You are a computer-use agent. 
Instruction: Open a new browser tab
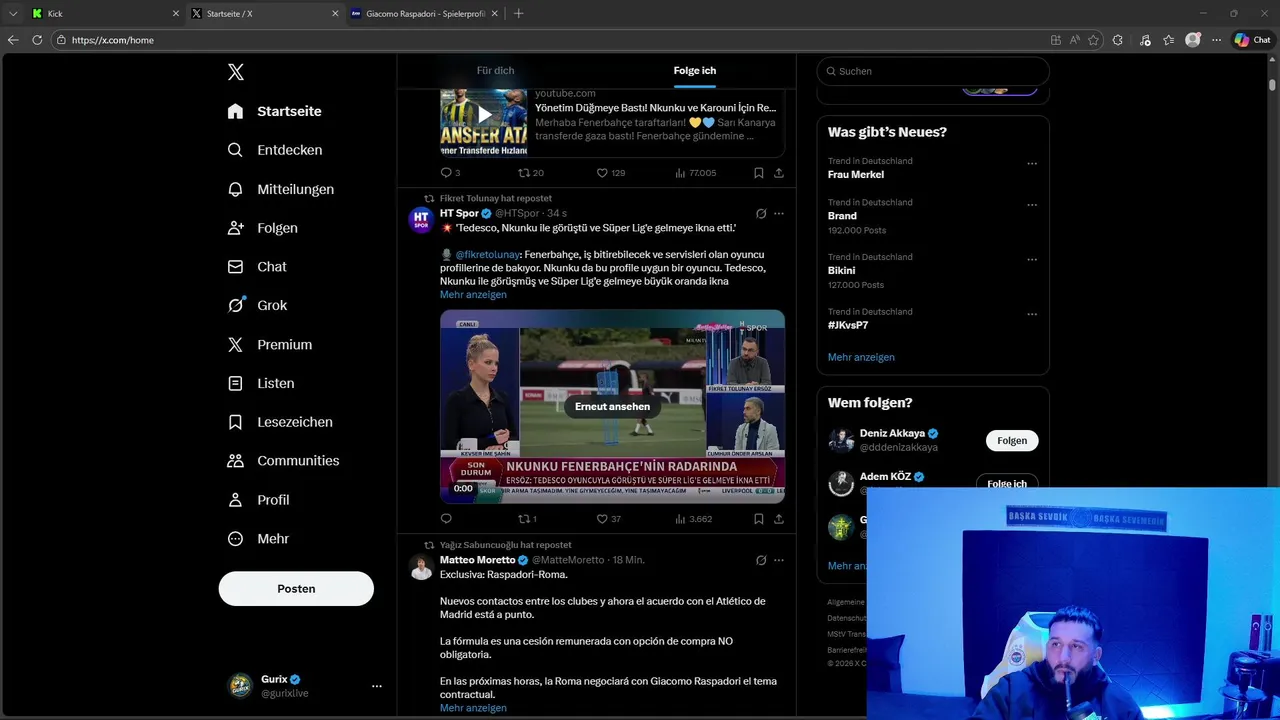tap(518, 13)
